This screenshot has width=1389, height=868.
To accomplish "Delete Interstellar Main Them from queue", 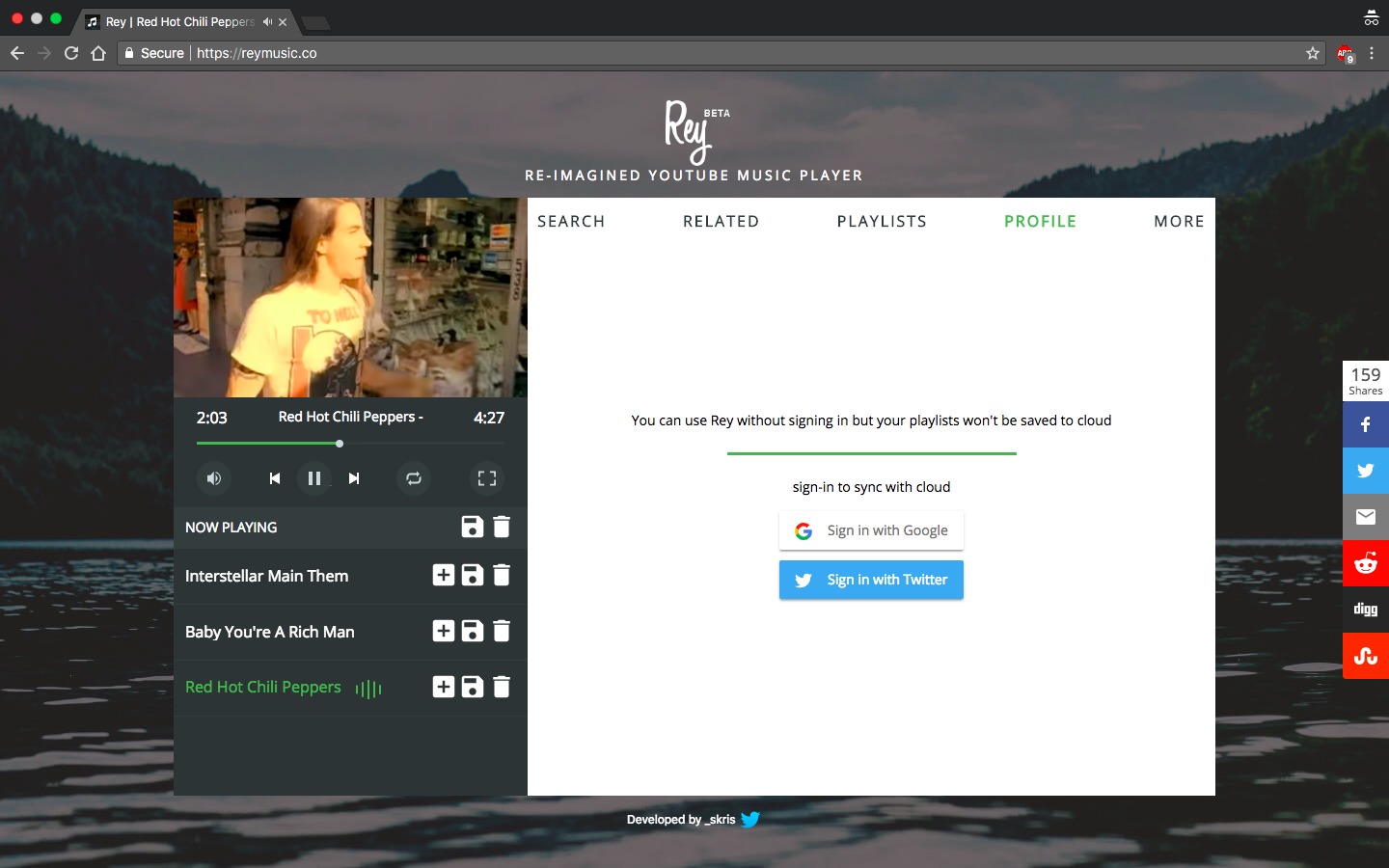I will [502, 575].
